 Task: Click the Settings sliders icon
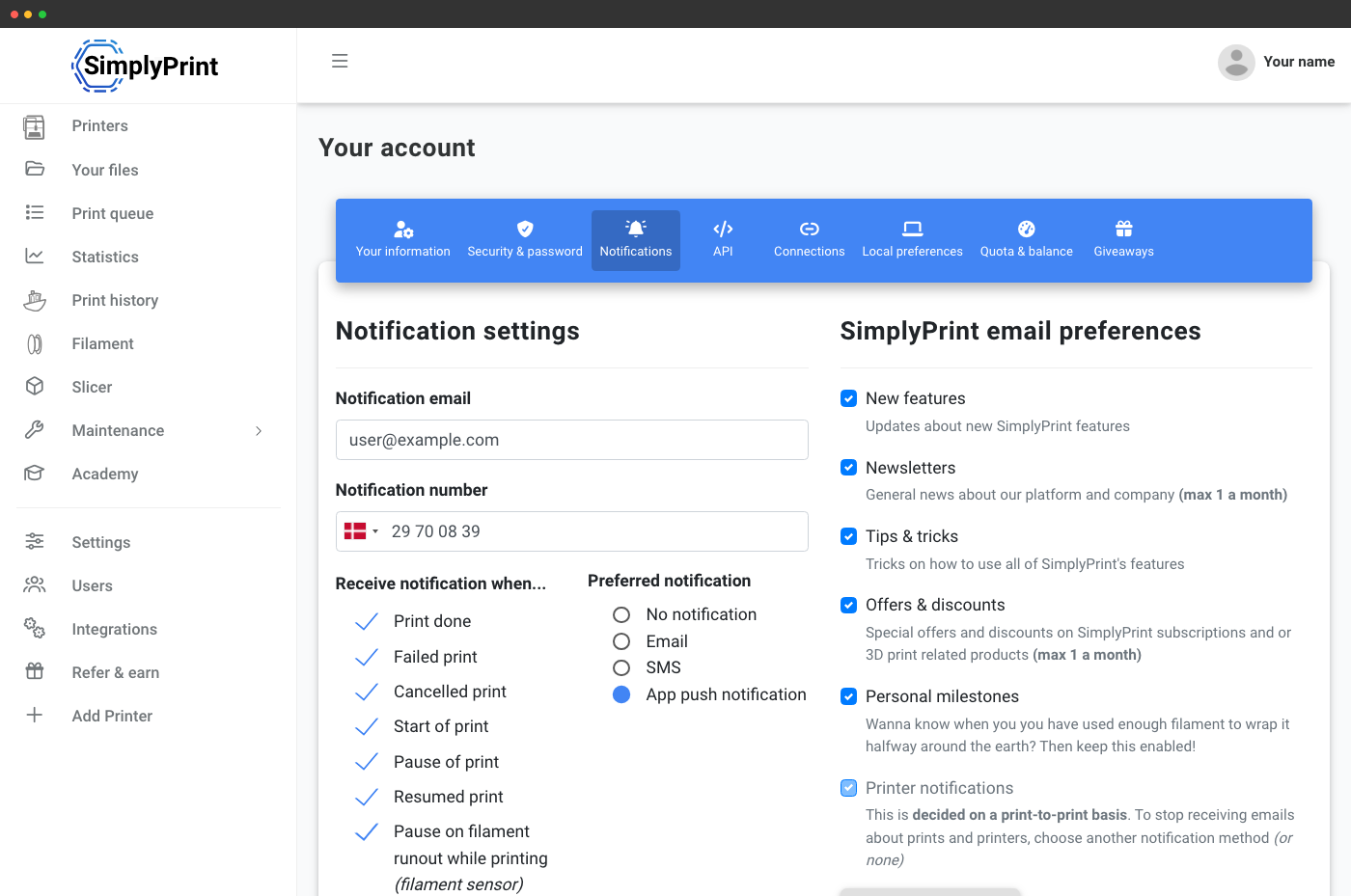coord(35,541)
